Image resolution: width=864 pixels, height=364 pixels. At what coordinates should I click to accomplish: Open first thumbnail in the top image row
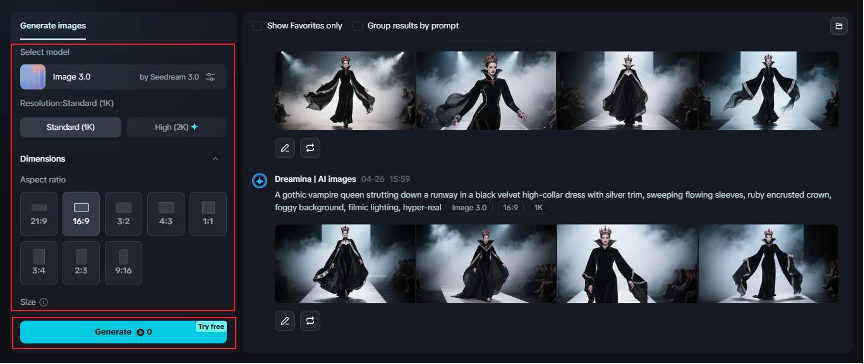(x=345, y=91)
